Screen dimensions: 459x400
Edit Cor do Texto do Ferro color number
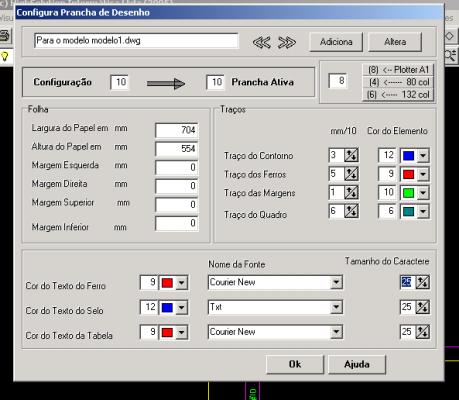coord(149,283)
